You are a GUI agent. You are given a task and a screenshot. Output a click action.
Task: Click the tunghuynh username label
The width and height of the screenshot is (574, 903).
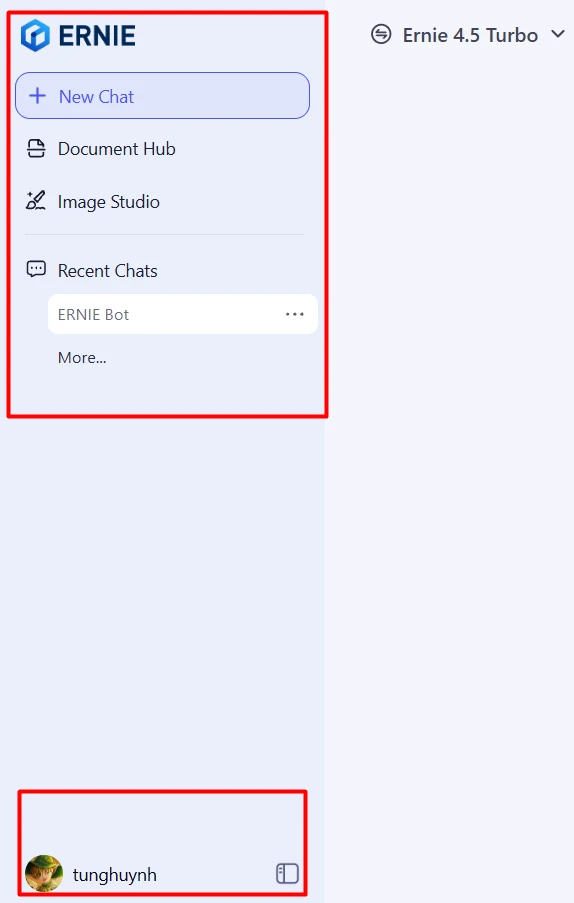[x=115, y=875]
